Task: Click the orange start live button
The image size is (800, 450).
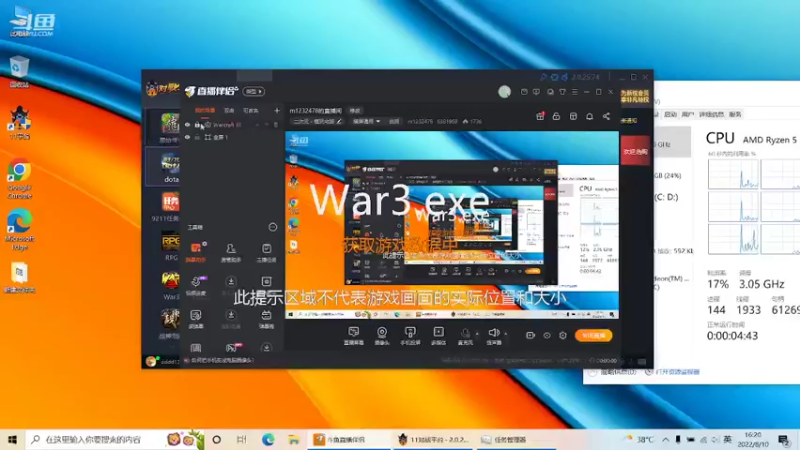Action: 593,335
